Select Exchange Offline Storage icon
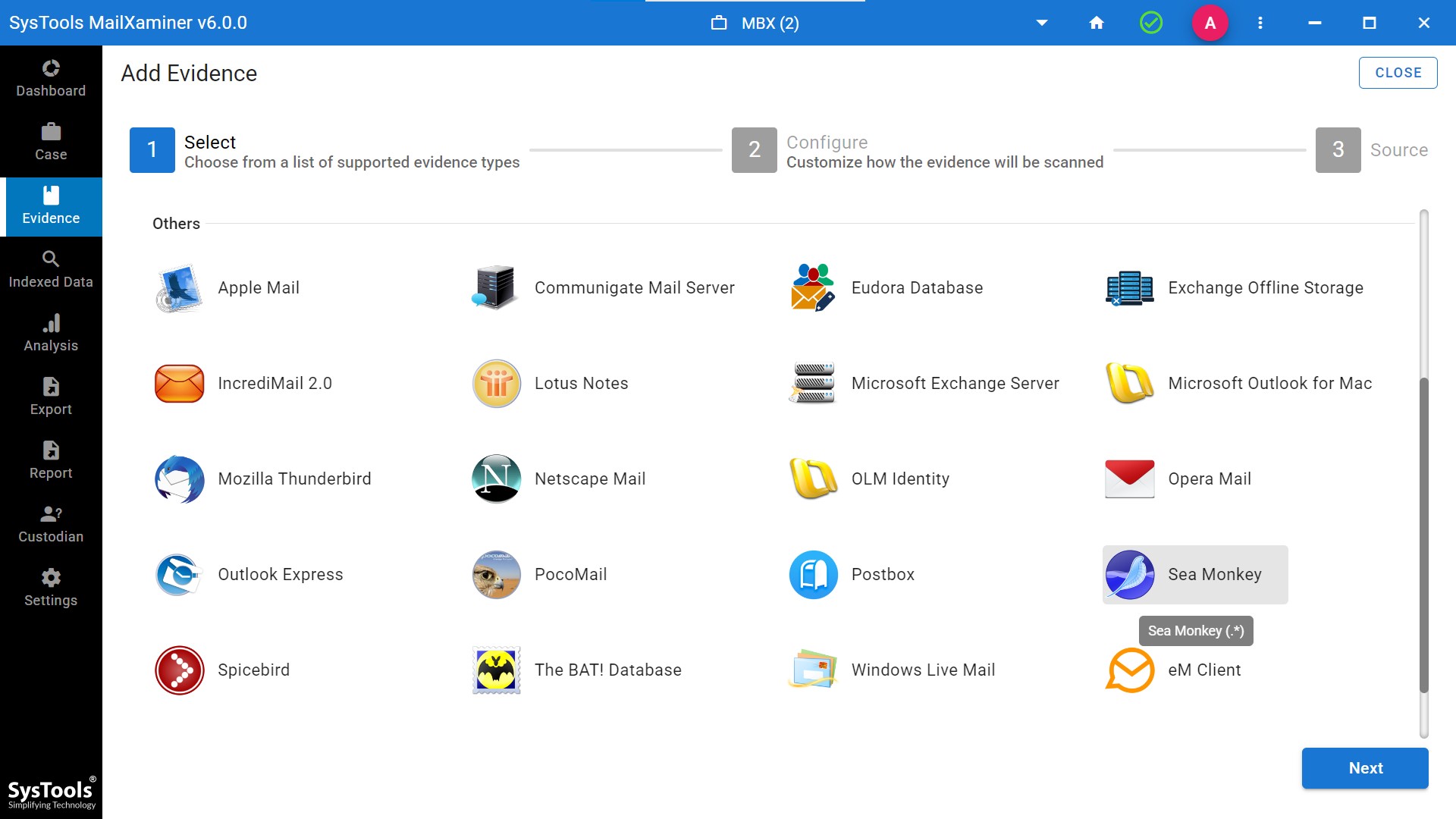The height and width of the screenshot is (819, 1456). [x=1130, y=288]
